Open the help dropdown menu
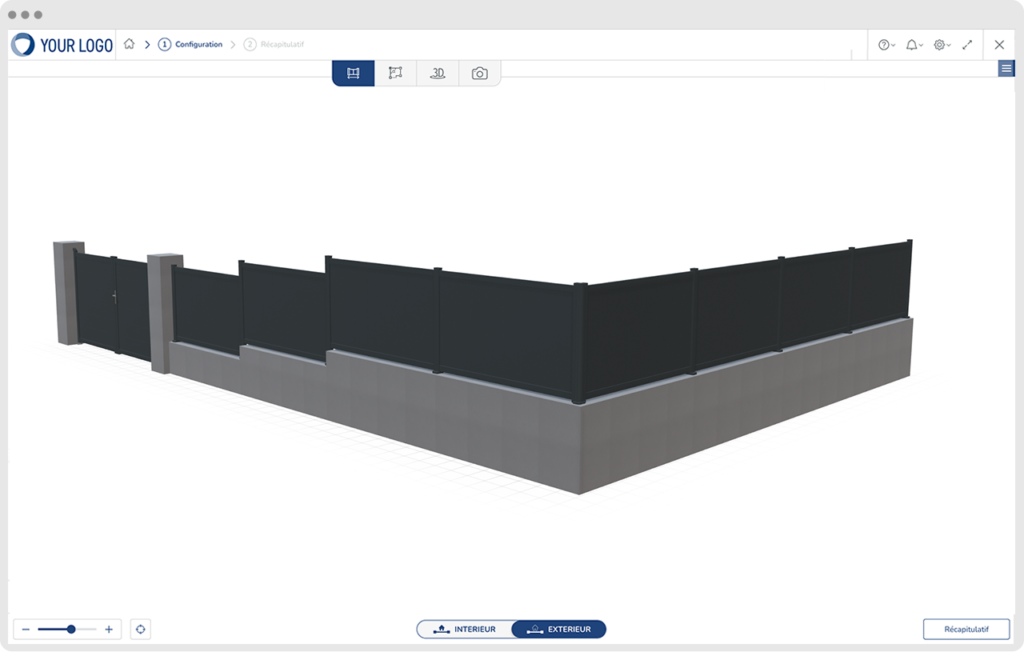The image size is (1024, 652). point(886,45)
